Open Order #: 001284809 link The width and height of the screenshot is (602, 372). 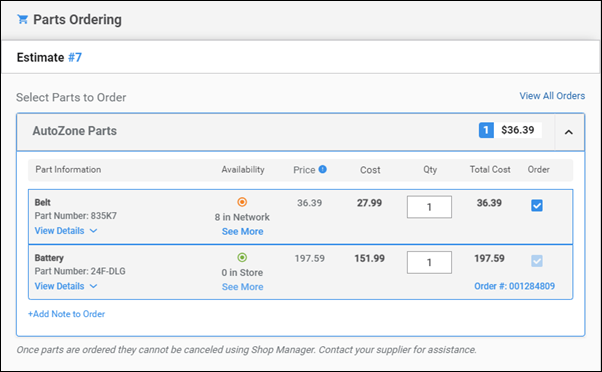coord(514,286)
